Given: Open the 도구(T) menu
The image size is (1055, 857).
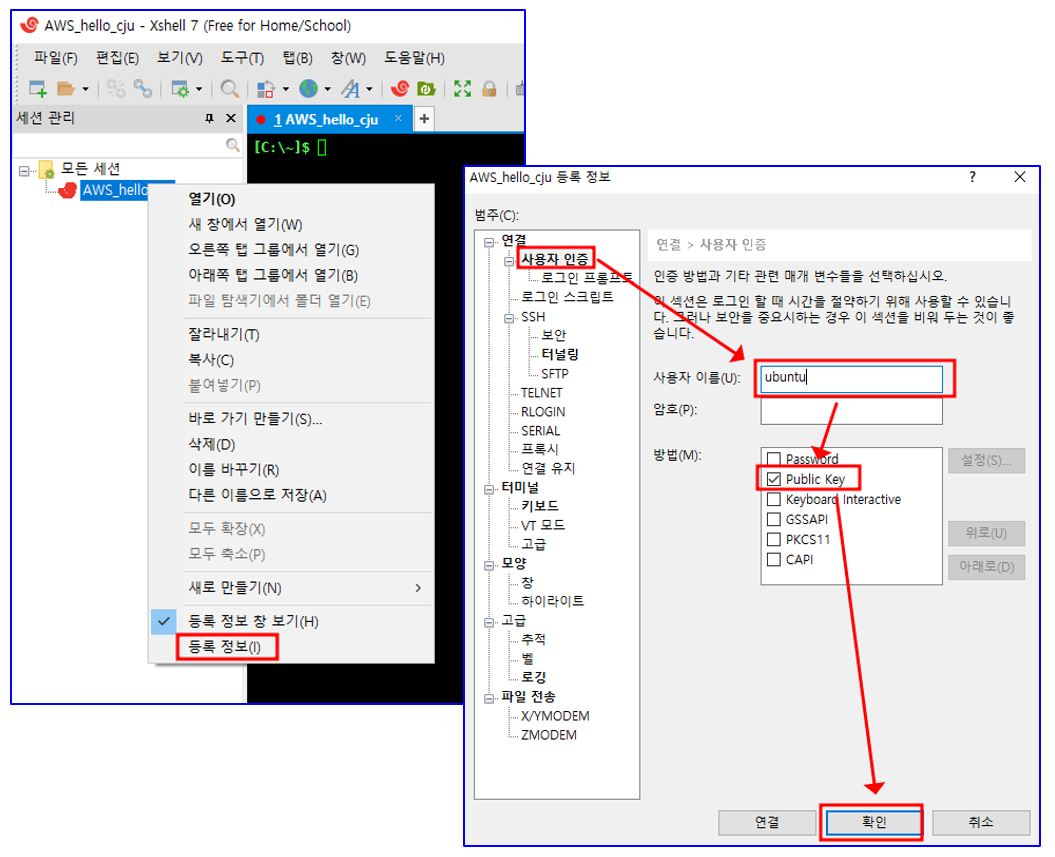Looking at the screenshot, I should pyautogui.click(x=242, y=59).
